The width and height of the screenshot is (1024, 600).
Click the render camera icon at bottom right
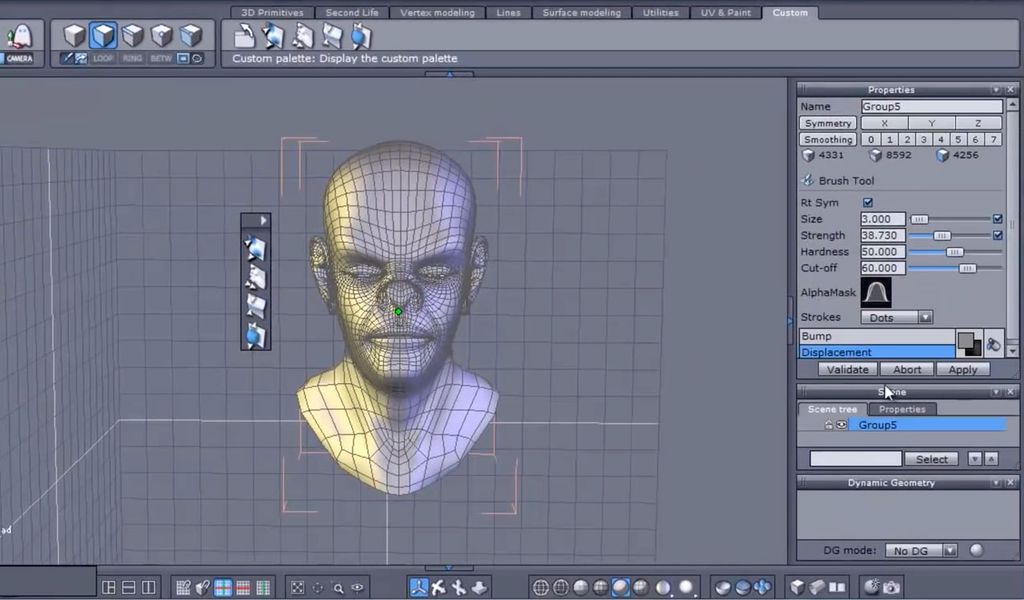click(893, 587)
